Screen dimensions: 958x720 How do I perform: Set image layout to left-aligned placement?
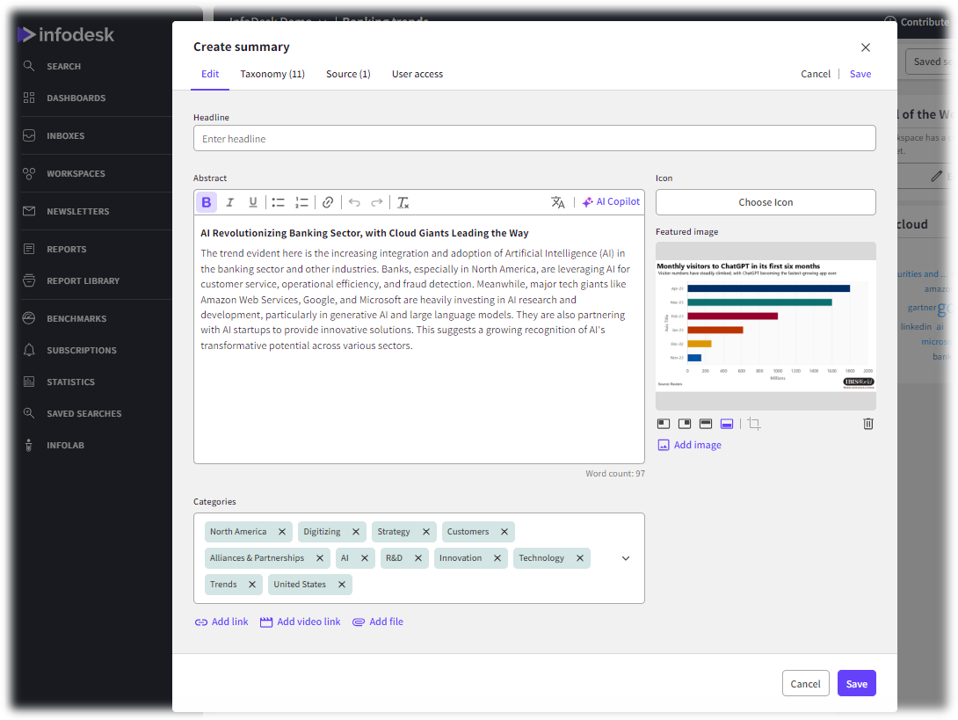tap(663, 423)
